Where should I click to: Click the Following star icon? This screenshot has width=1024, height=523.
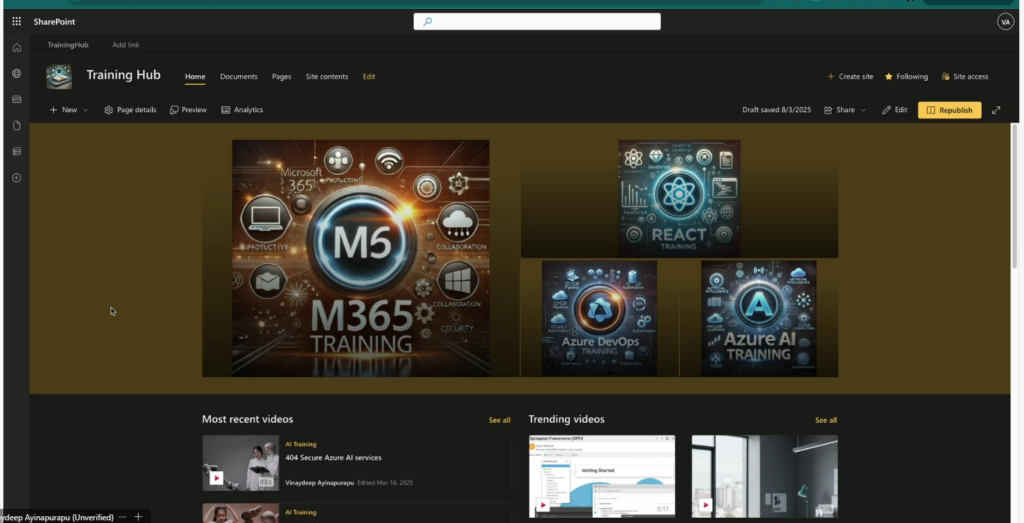tap(888, 76)
